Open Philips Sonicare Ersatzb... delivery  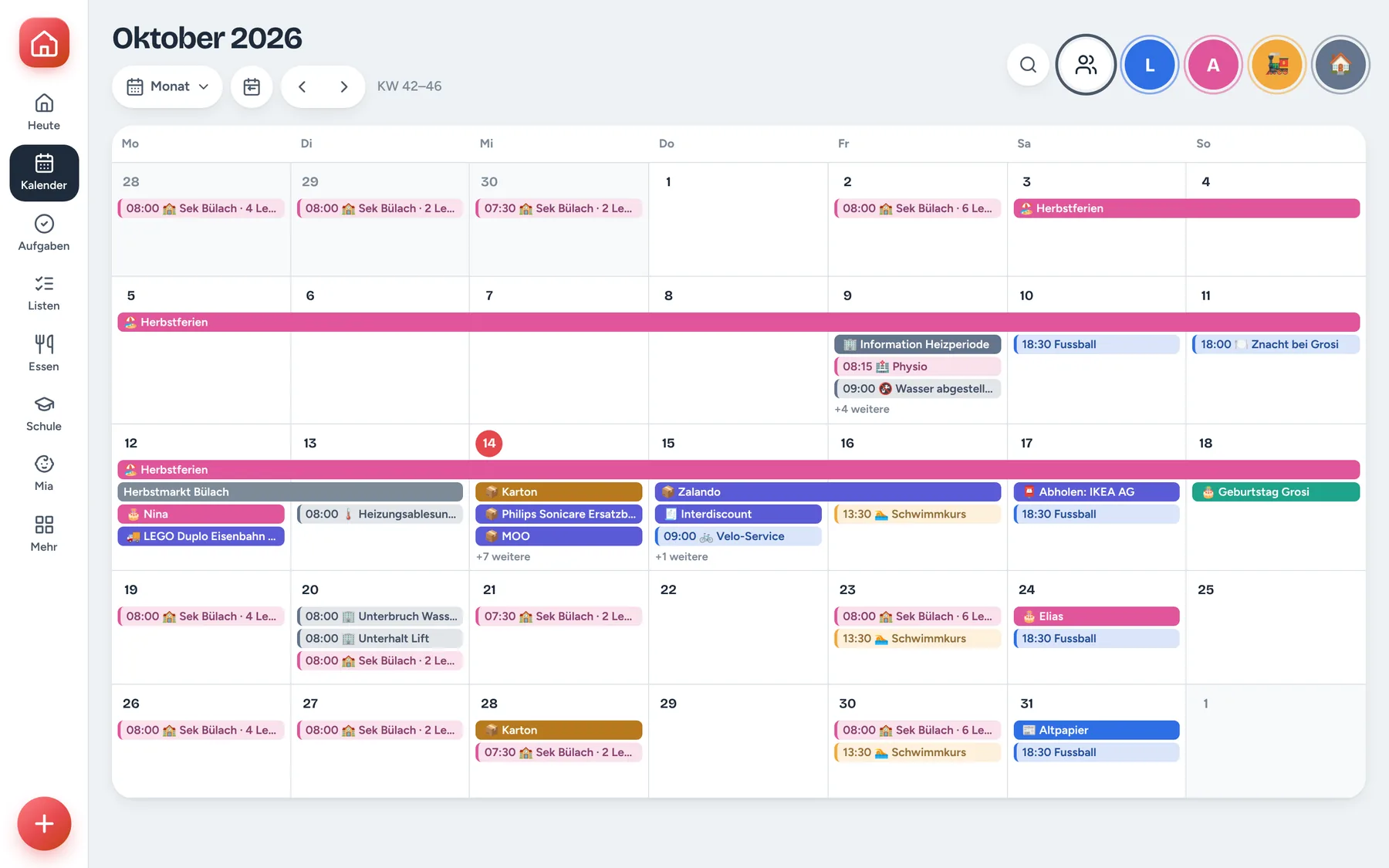coord(559,514)
